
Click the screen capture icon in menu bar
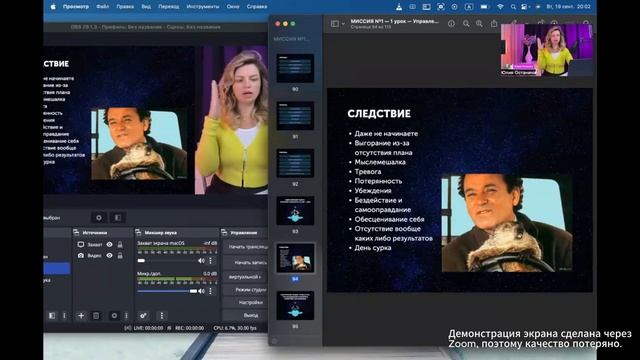click(441, 7)
